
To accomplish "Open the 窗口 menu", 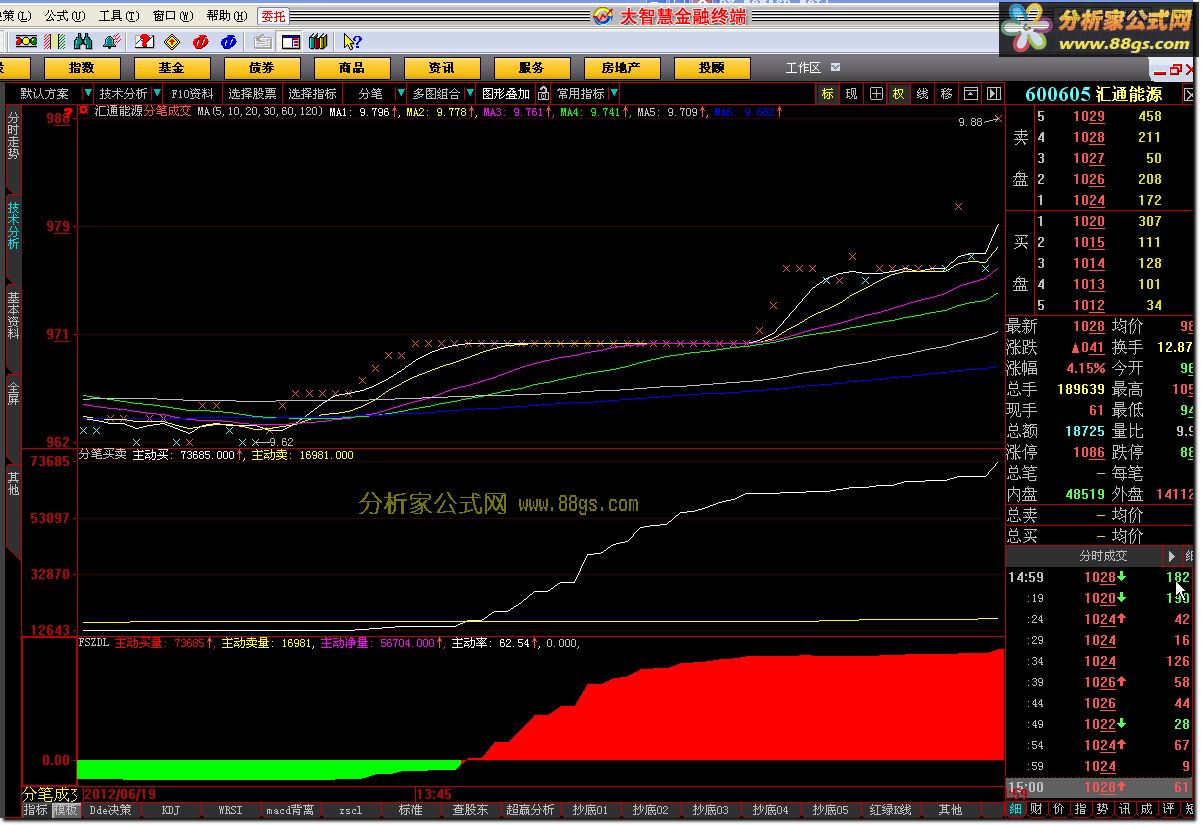I will (x=171, y=16).
